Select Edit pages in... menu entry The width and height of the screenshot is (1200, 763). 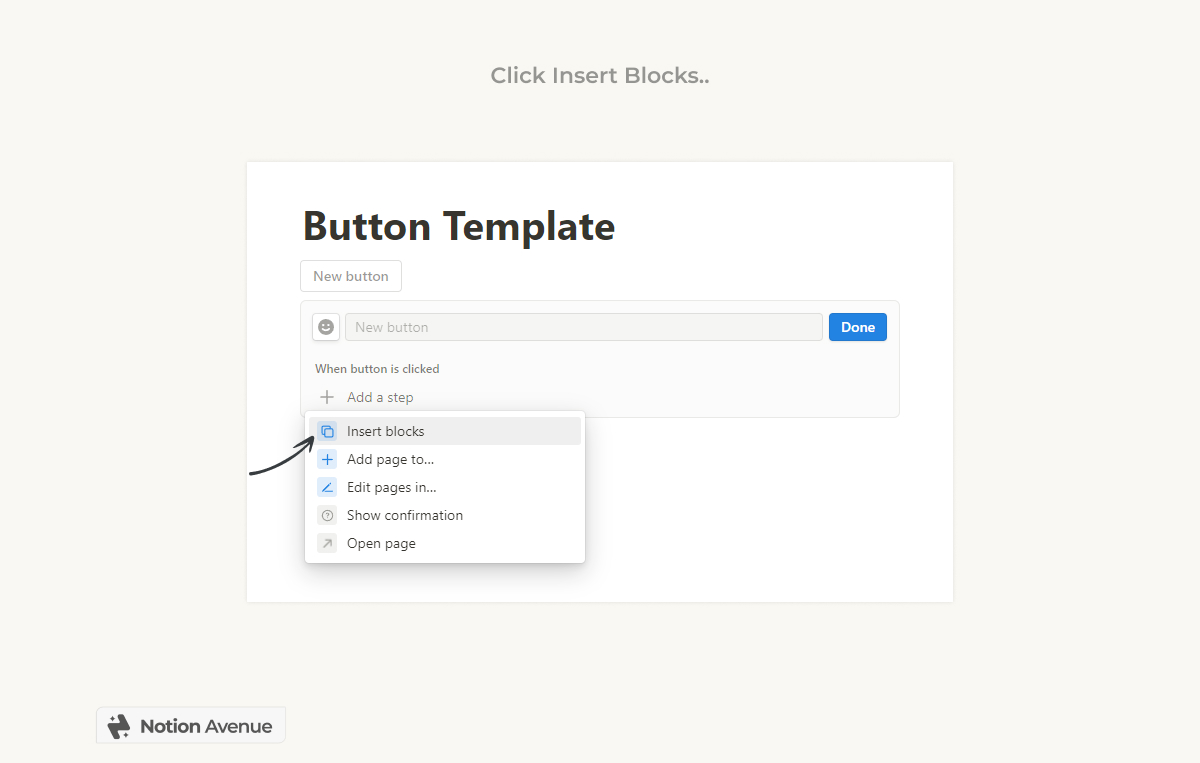coord(392,487)
